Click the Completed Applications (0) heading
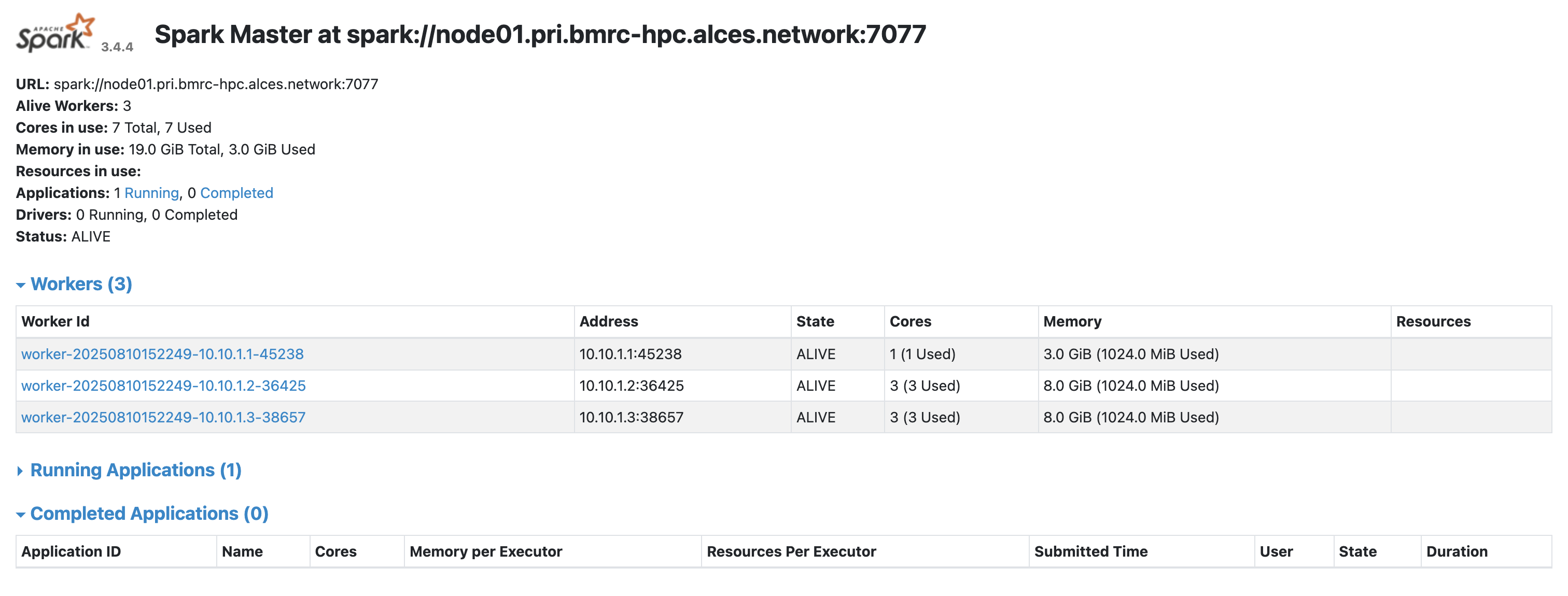Image resolution: width=1568 pixels, height=596 pixels. pyautogui.click(x=149, y=514)
